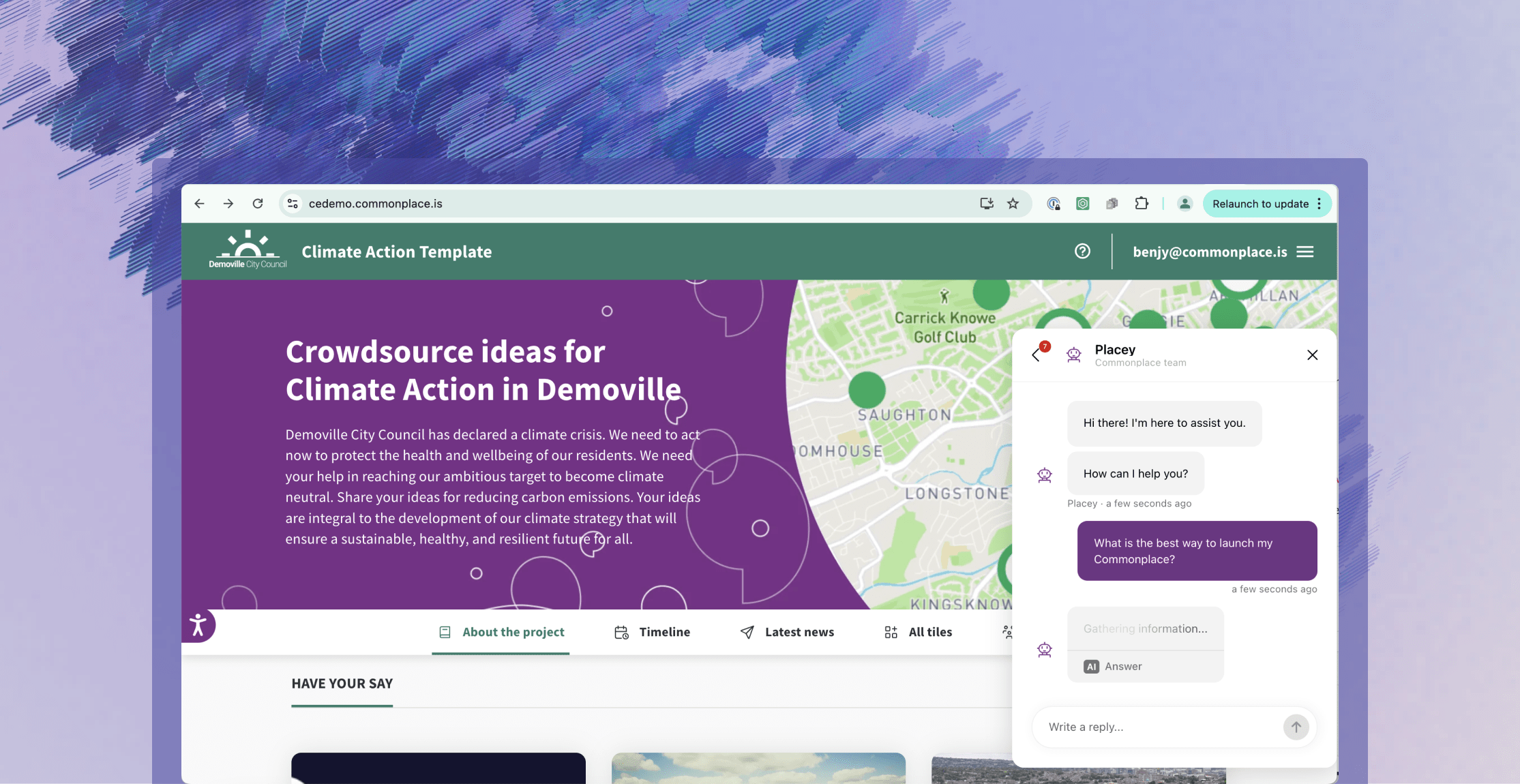The height and width of the screenshot is (784, 1520).
Task: Click the Climate Action Template title
Action: click(x=397, y=252)
